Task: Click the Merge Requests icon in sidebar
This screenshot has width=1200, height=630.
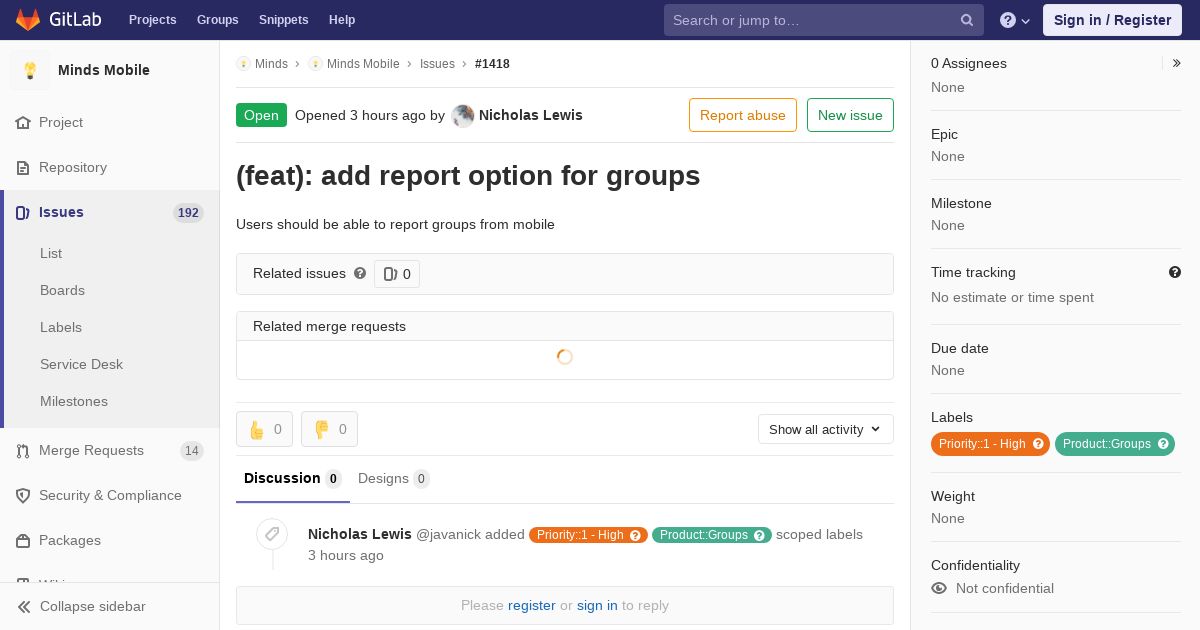Action: click(x=23, y=451)
